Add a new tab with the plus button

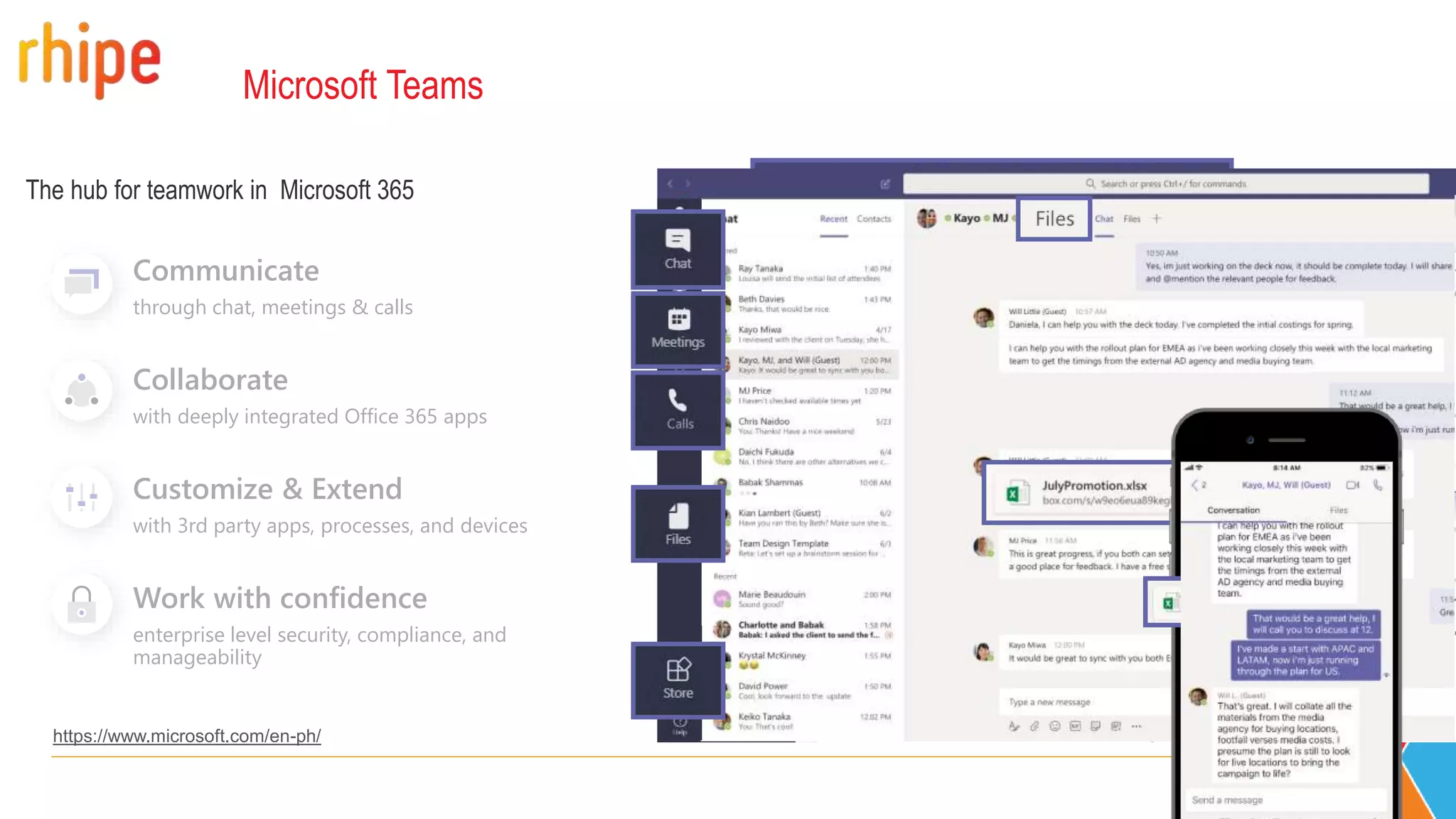coord(1157,218)
